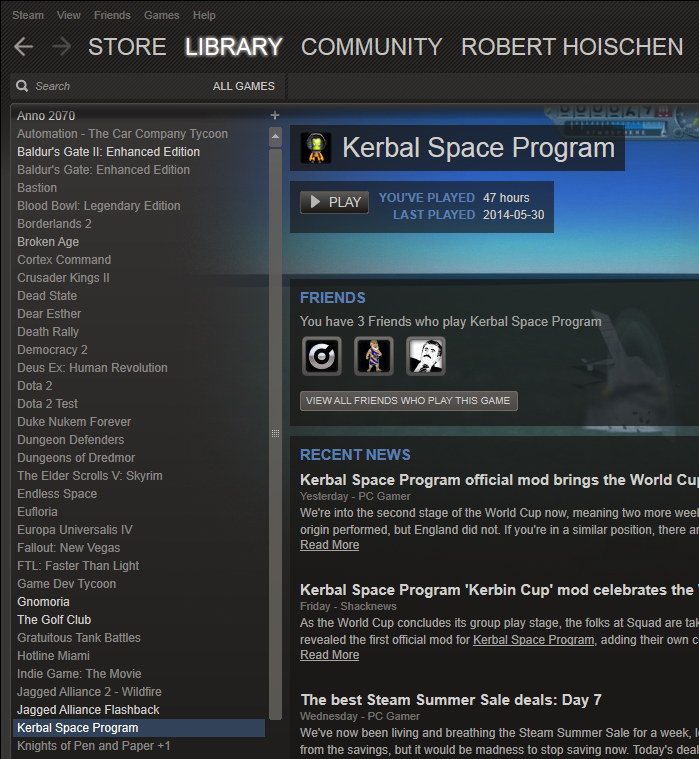Open the Kerbal Space Program link in the Shacknews article
The height and width of the screenshot is (759, 699).
tap(533, 640)
